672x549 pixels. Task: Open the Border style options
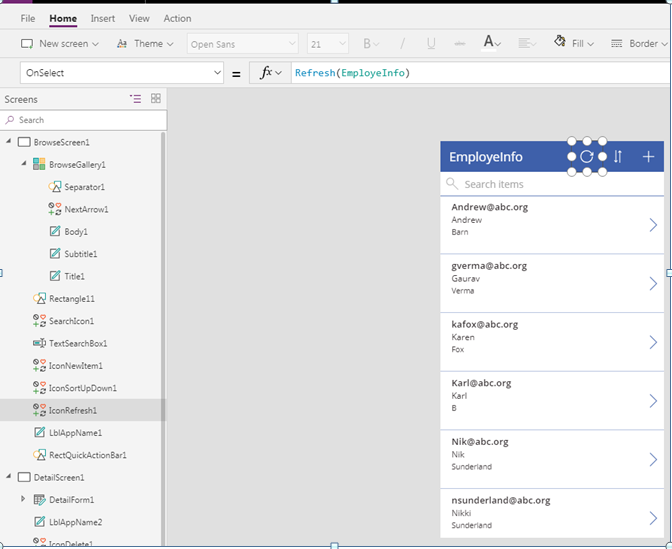click(x=639, y=44)
